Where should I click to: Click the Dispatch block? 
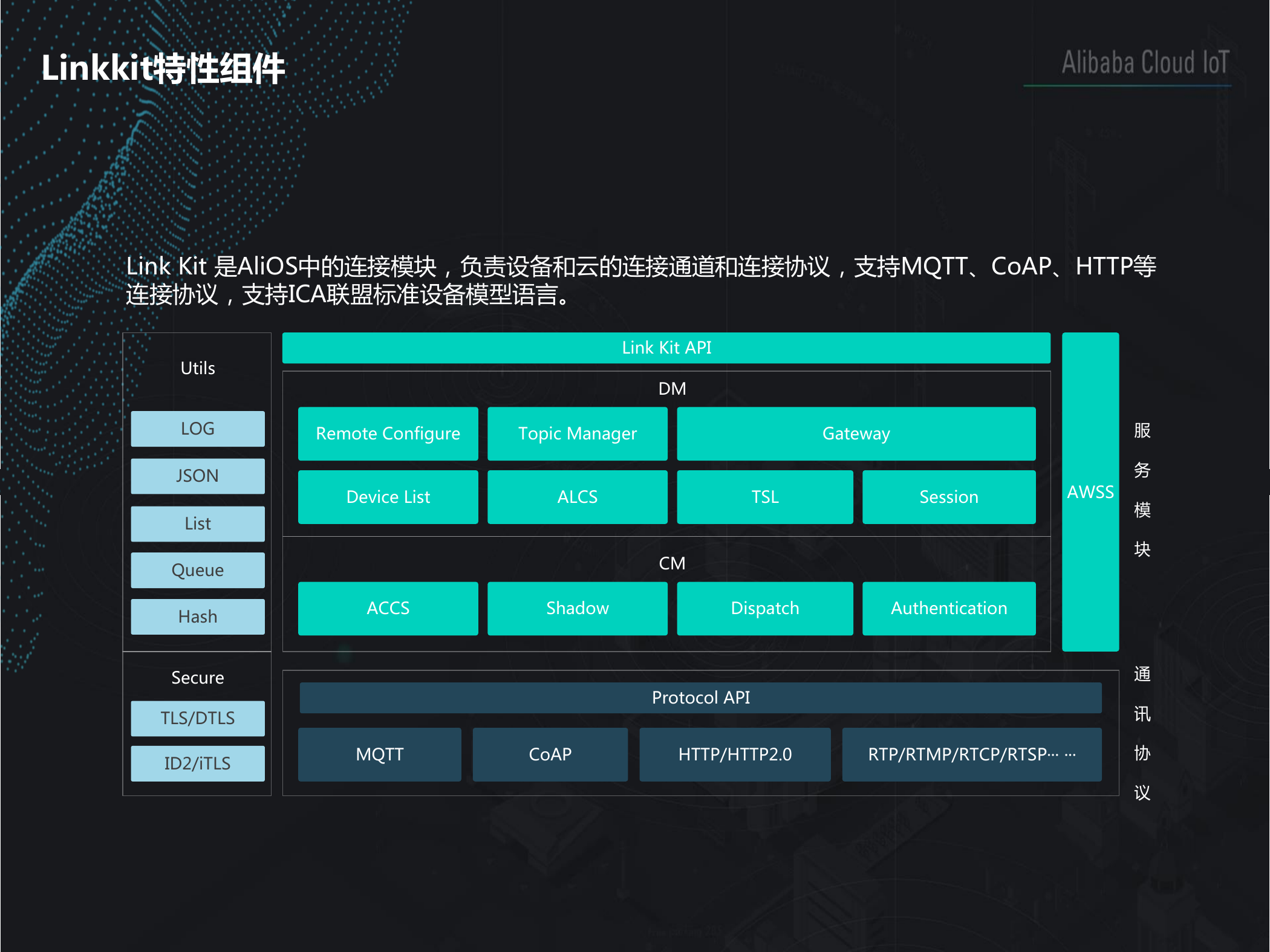(764, 608)
